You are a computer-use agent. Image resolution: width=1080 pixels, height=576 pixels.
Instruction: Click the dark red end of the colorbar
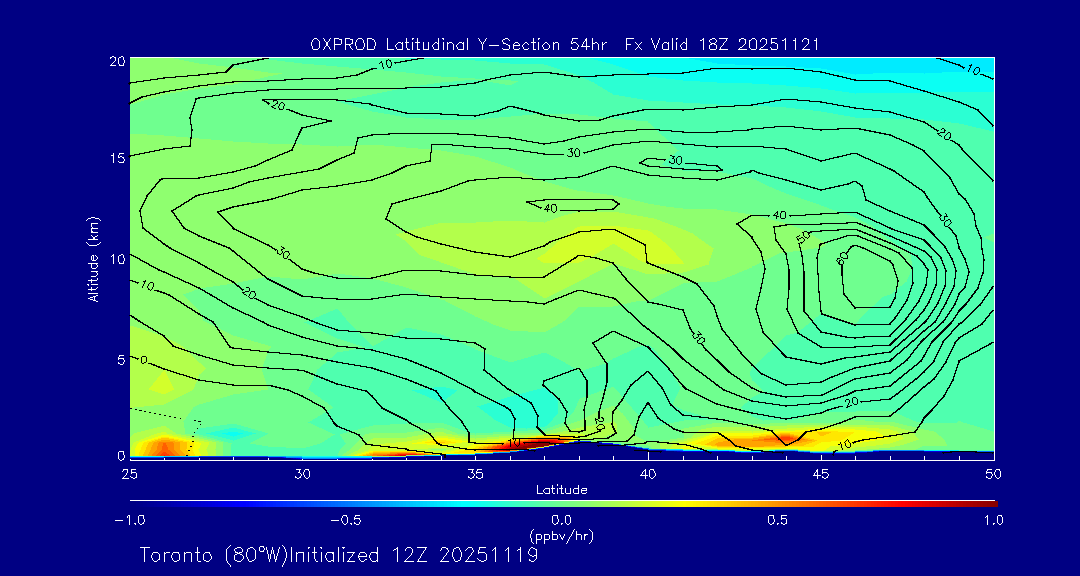[988, 503]
